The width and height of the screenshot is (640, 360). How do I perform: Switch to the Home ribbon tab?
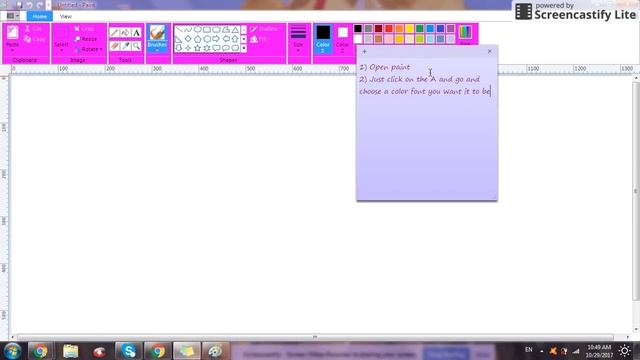[x=40, y=16]
